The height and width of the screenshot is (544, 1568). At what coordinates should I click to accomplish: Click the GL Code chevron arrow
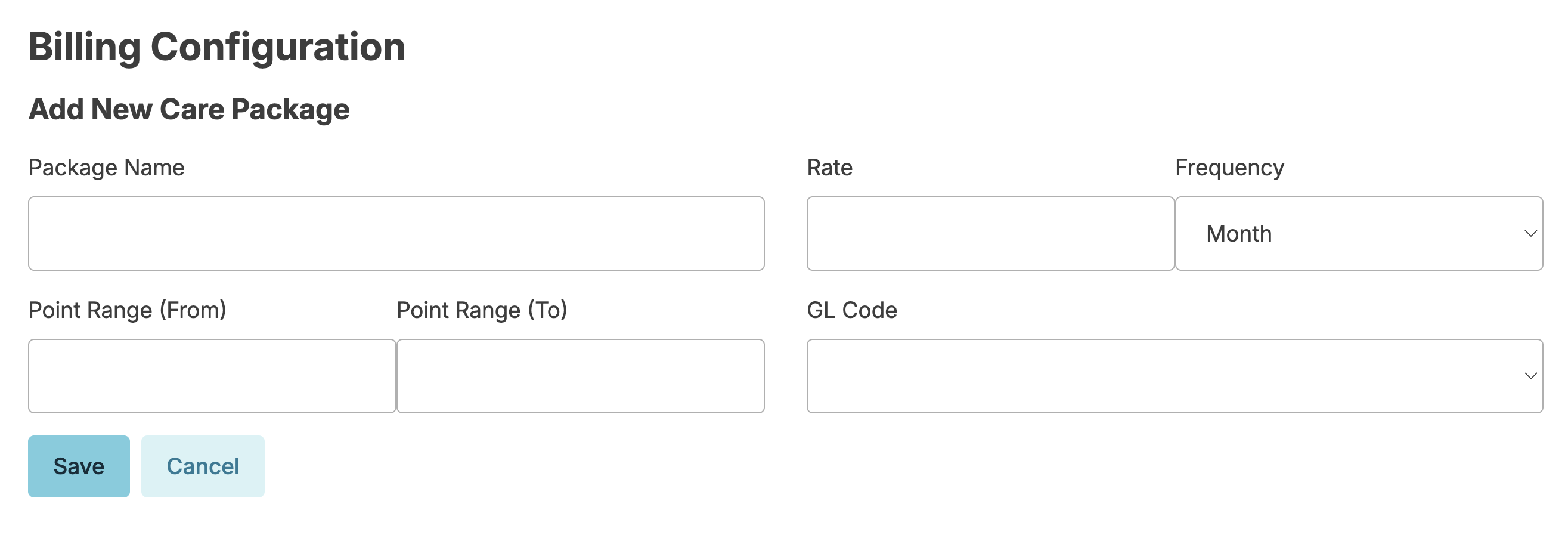[1530, 376]
